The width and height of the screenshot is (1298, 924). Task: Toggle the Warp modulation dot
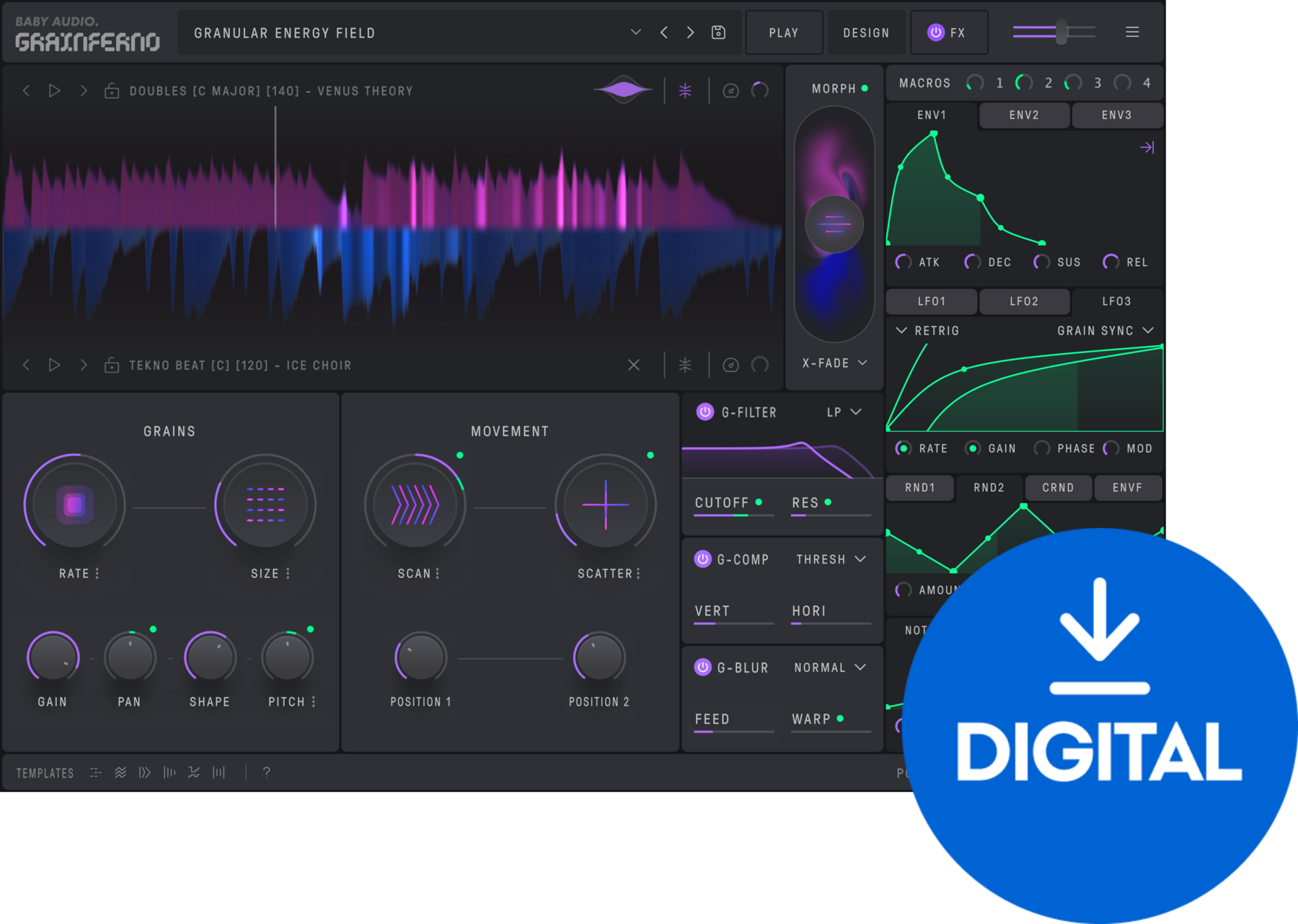tap(840, 719)
